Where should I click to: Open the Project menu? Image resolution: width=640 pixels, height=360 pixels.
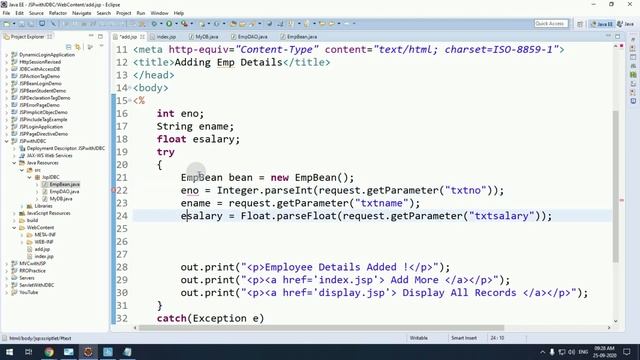click(x=123, y=13)
